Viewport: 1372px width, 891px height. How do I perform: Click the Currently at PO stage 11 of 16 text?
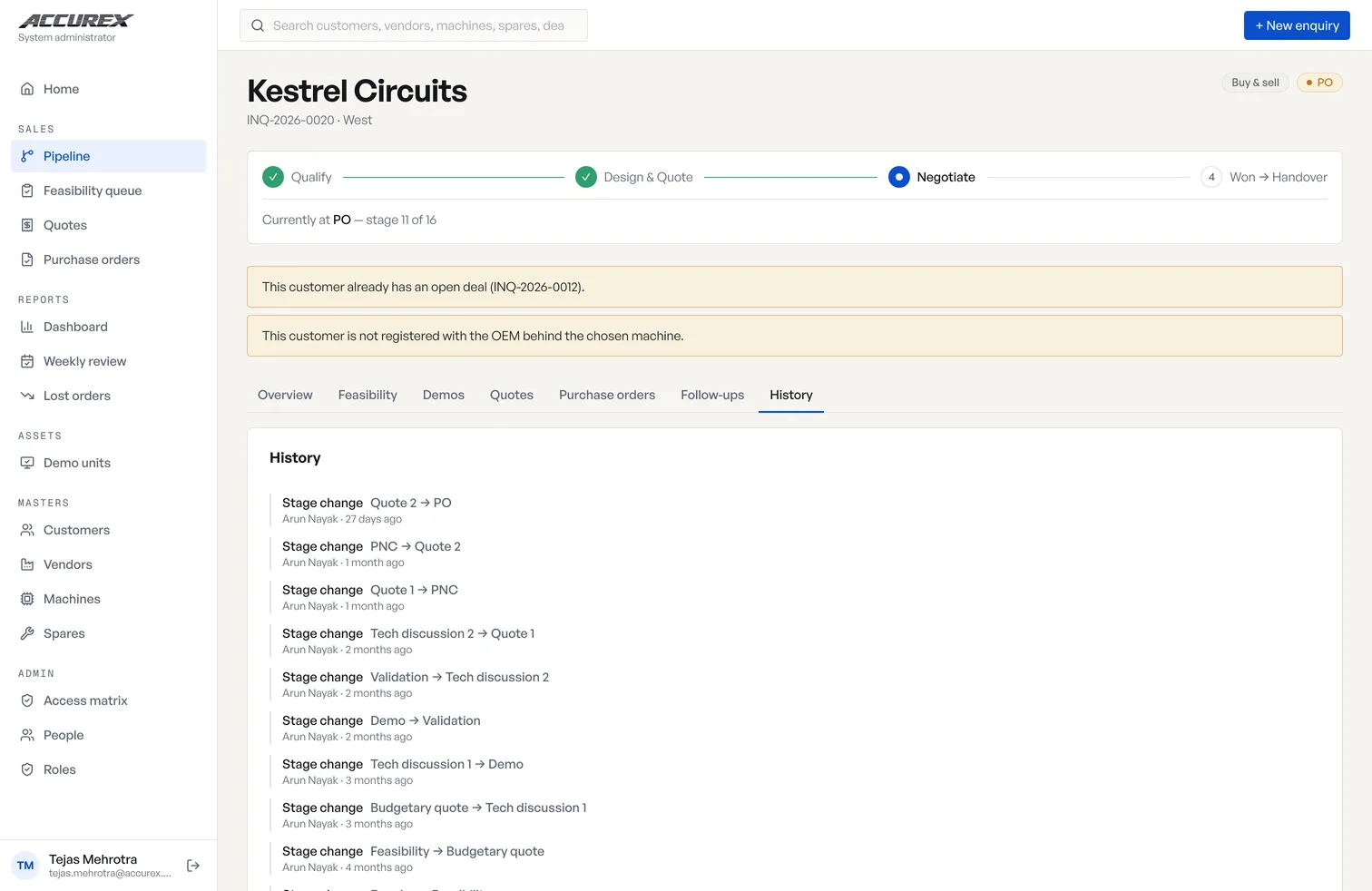(x=349, y=220)
